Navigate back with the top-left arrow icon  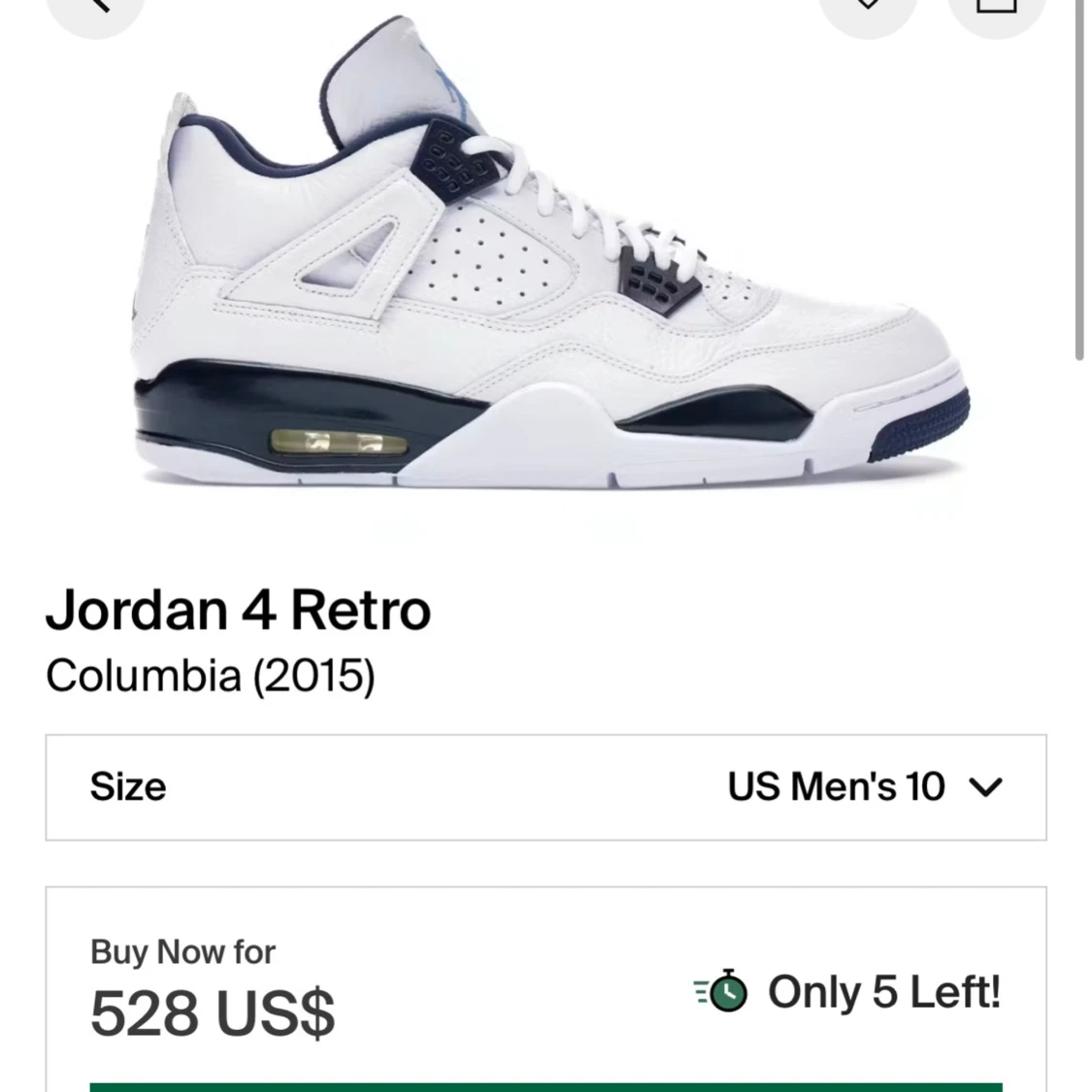[x=96, y=10]
